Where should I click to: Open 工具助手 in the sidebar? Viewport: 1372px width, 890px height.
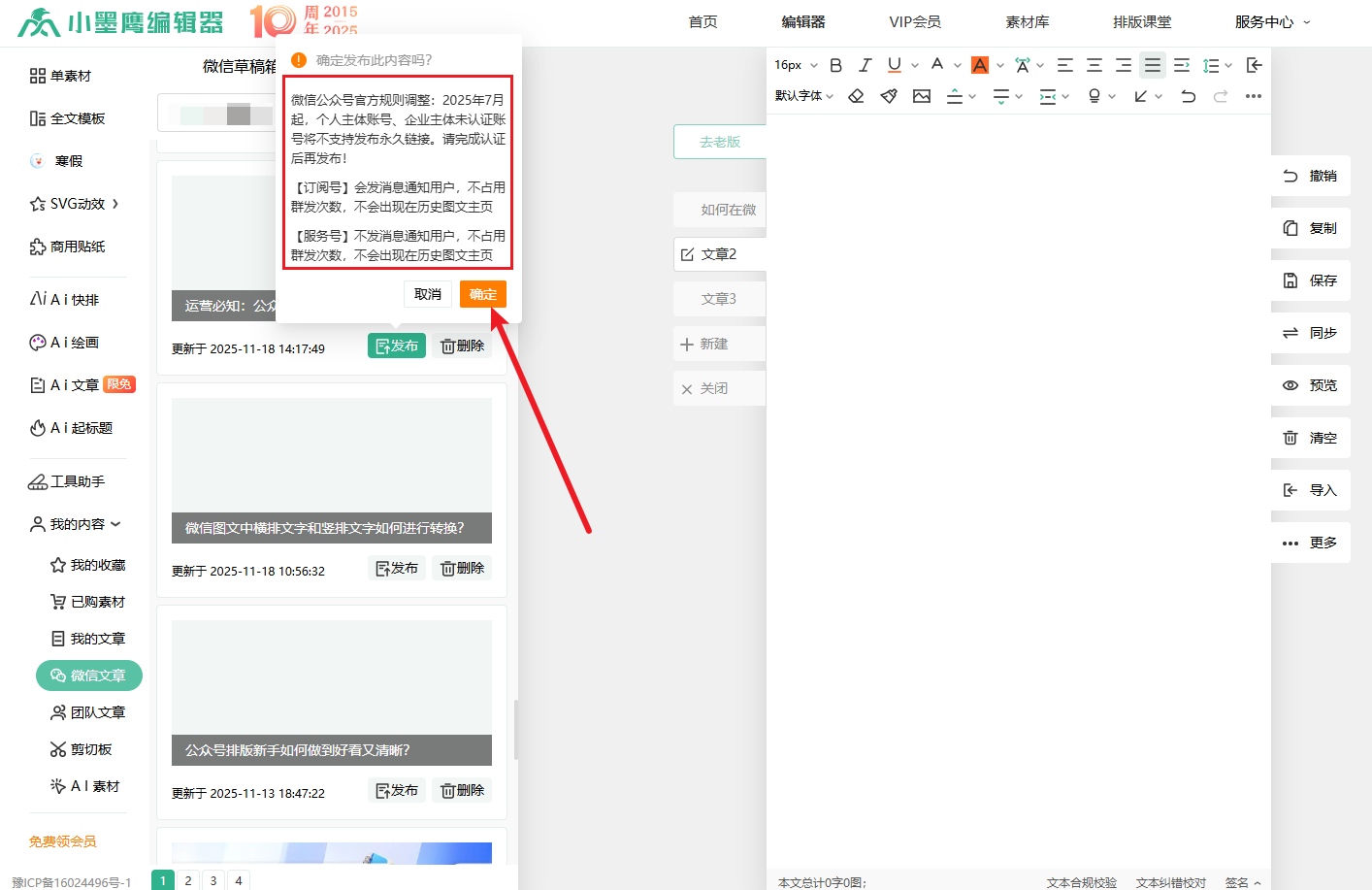[x=67, y=481]
